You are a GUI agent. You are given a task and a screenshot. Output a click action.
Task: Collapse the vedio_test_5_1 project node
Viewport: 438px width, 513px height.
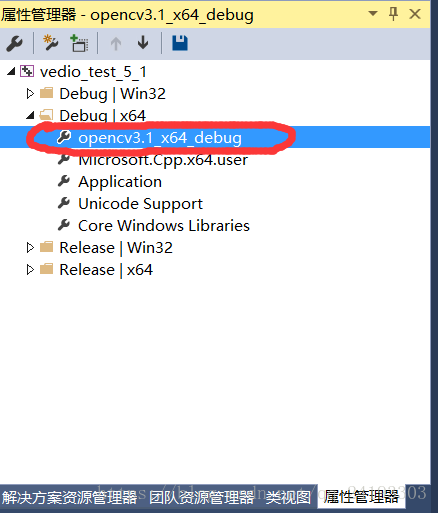click(x=11, y=71)
